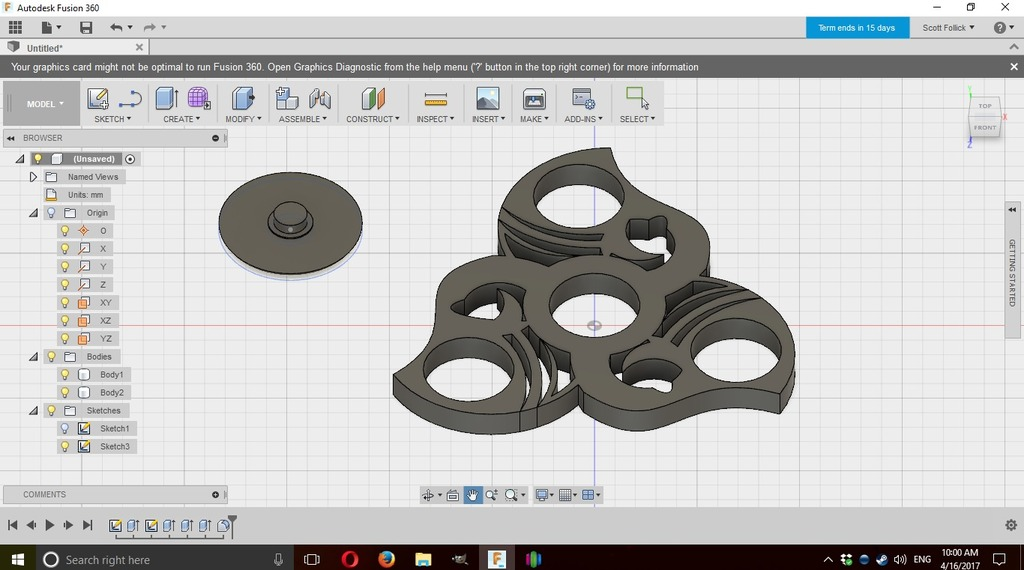Click the timeline play button
1024x570 pixels.
[49, 525]
